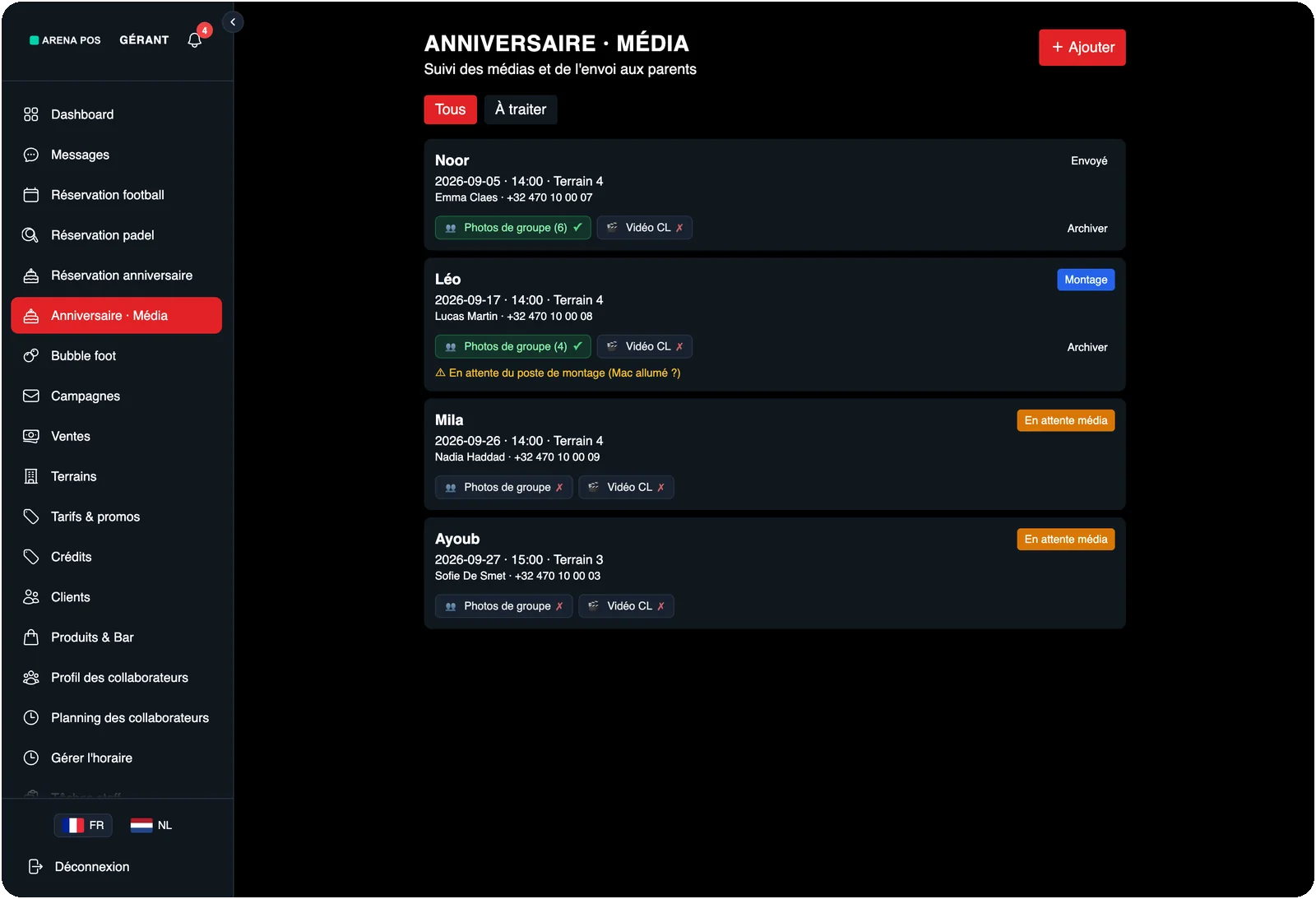
Task: Click the Bubble foot icon
Action: (31, 356)
